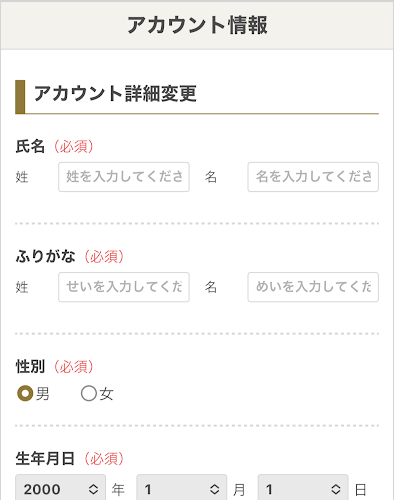Click the アカウント情報 page header
This screenshot has height=500, width=394.
coord(197,25)
